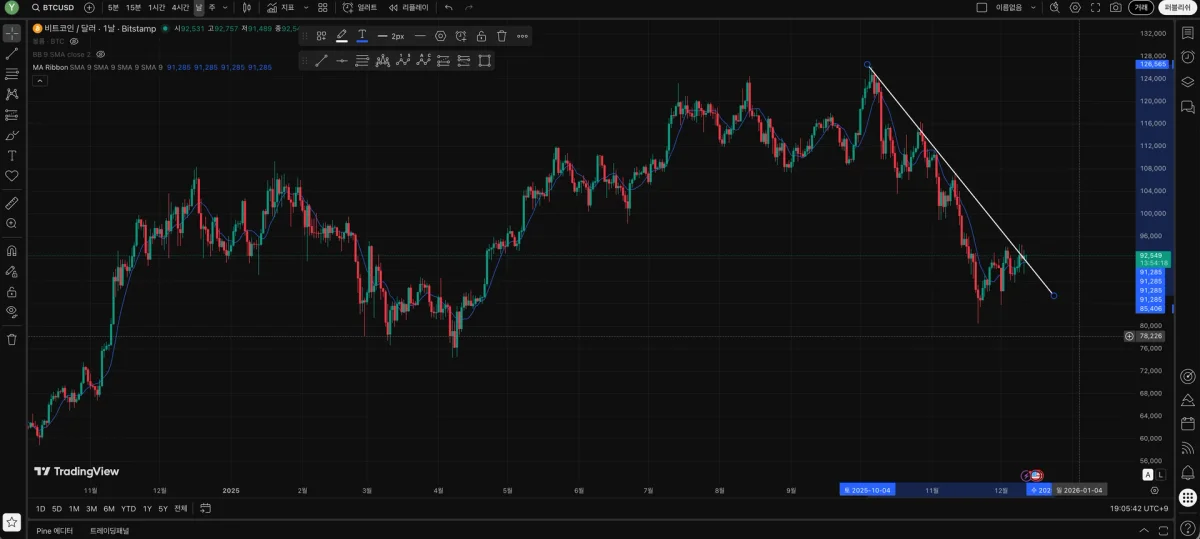
Task: Open chart settings hexagon gear icon
Action: click(1075, 7)
